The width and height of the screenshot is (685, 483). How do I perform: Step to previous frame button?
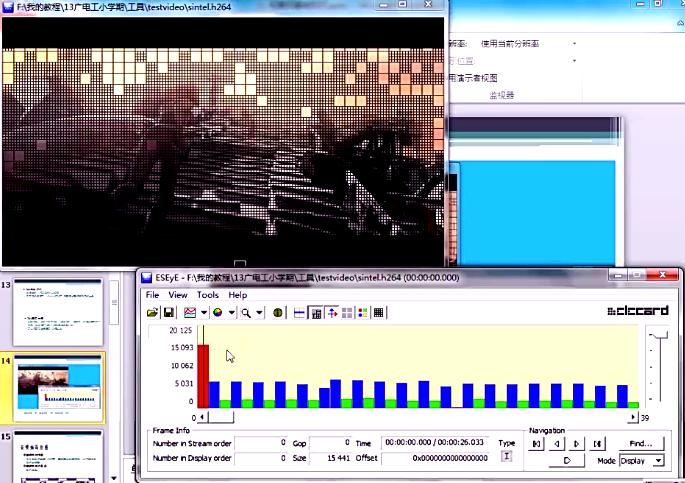[x=557, y=444]
